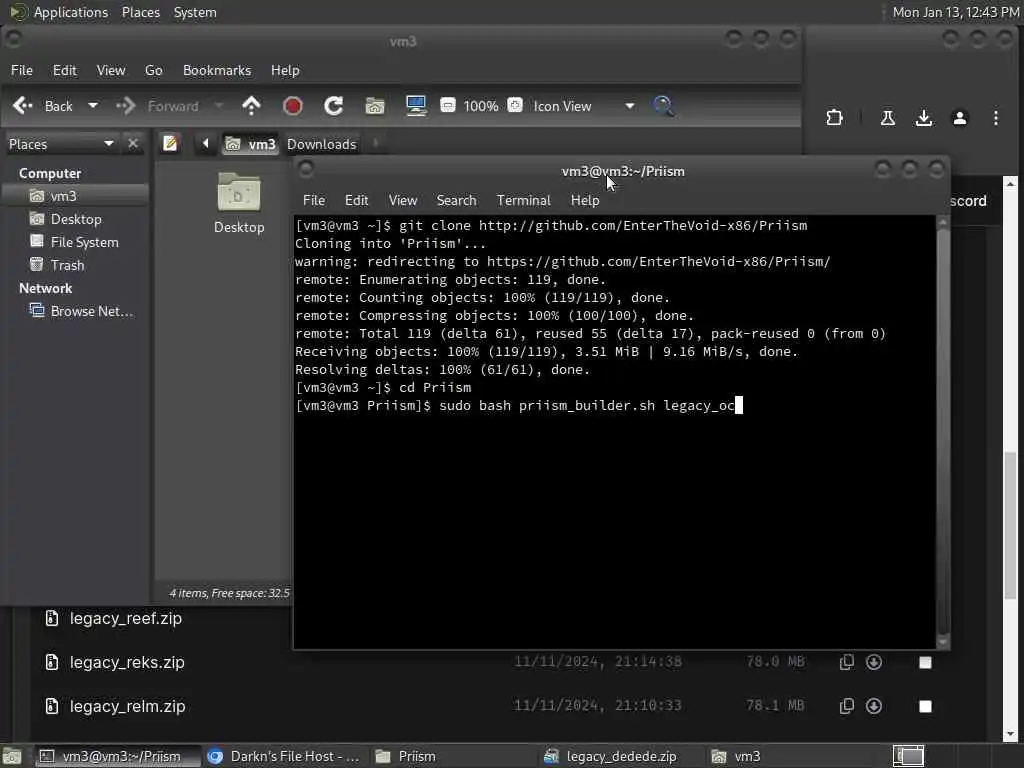This screenshot has width=1024, height=768.
Task: Open browser extensions puzzle icon
Action: pos(835,118)
